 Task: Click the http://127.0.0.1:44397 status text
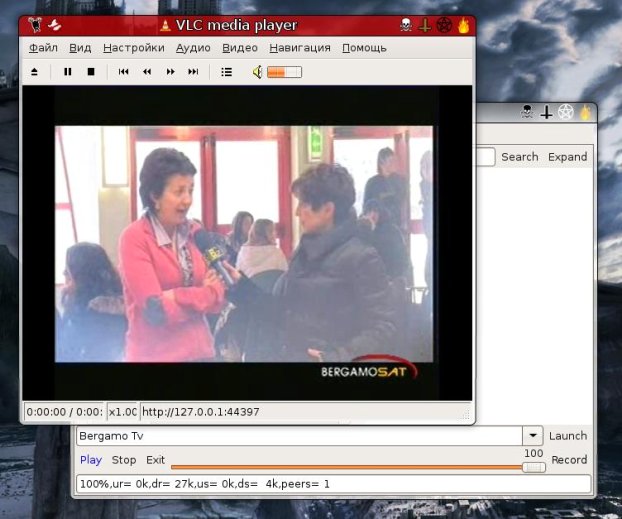coord(201,412)
